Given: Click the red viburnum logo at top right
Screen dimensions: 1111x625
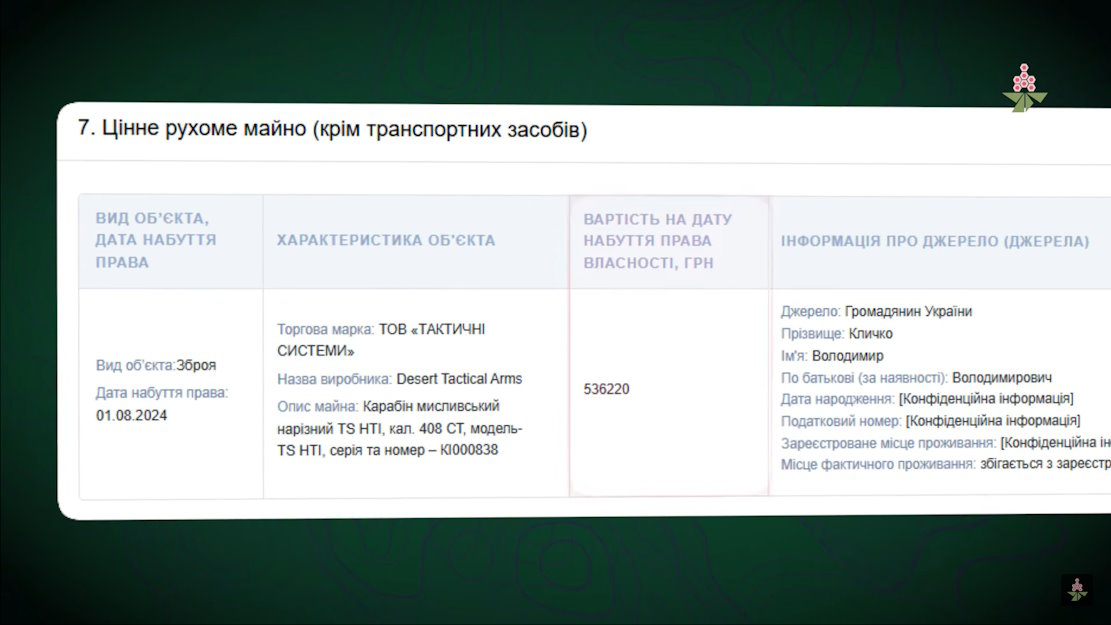Looking at the screenshot, I should tap(1023, 88).
